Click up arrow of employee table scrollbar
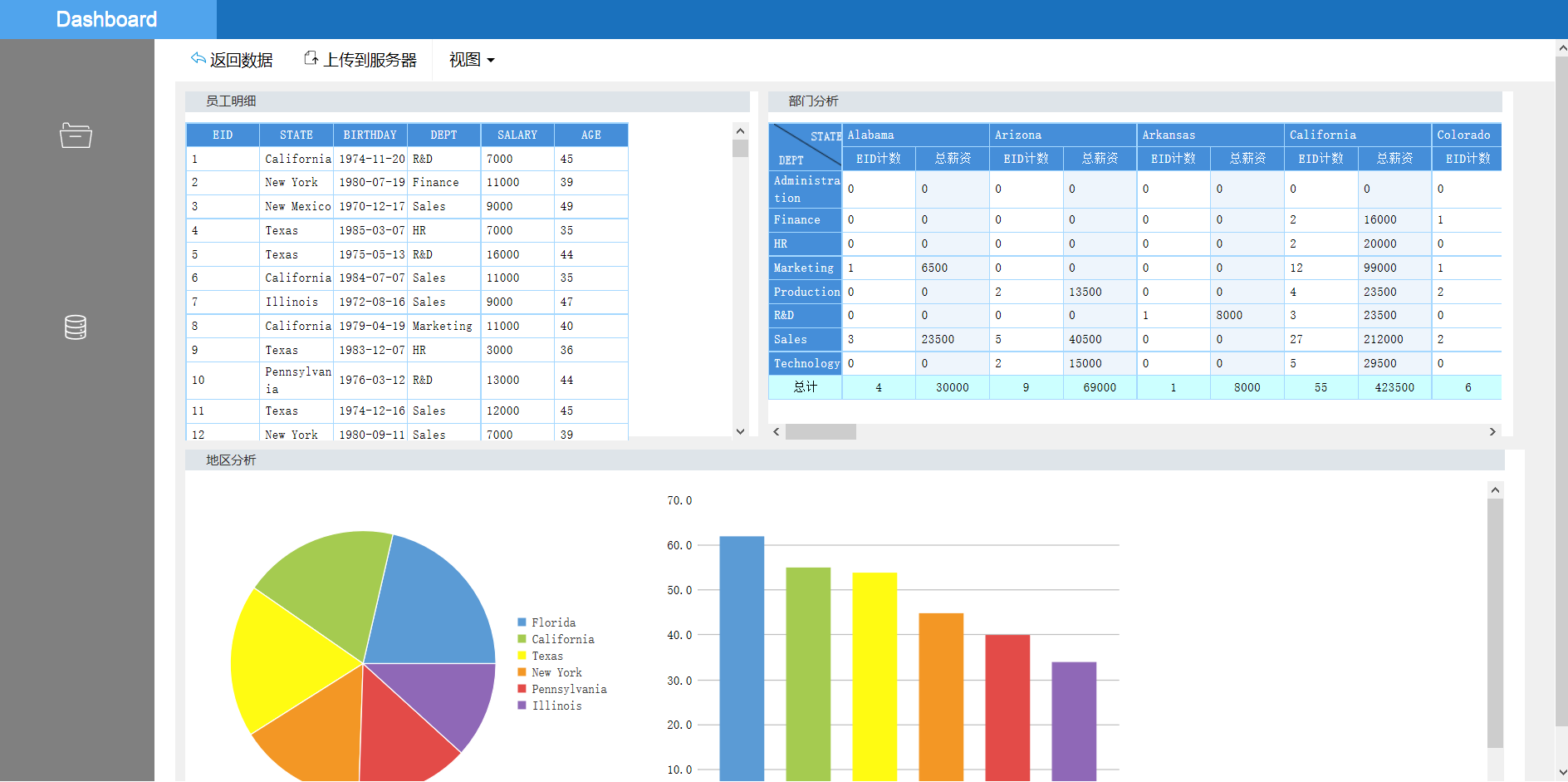Image resolution: width=1568 pixels, height=782 pixels. (740, 130)
